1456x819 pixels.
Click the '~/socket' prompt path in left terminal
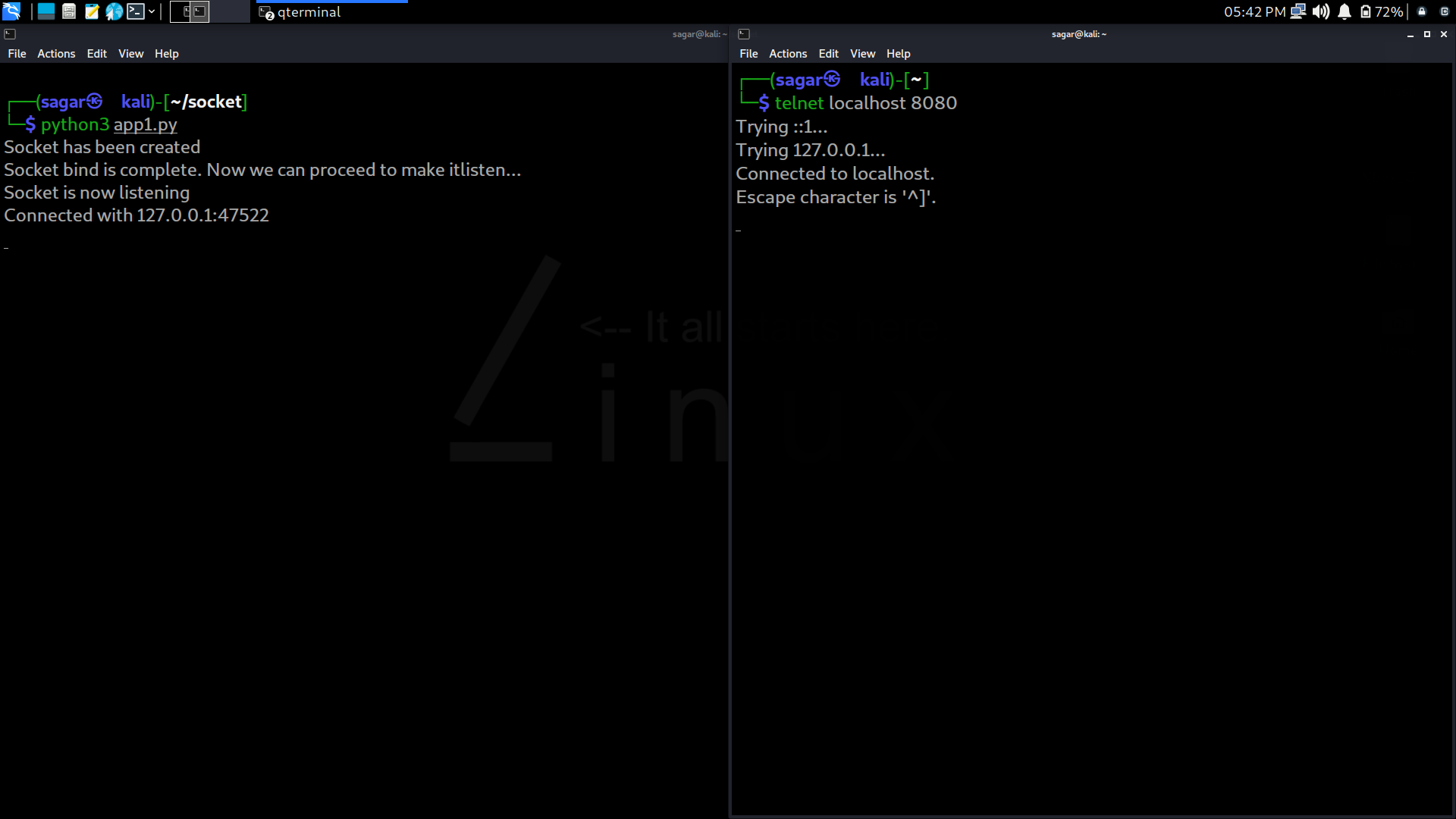tap(206, 102)
